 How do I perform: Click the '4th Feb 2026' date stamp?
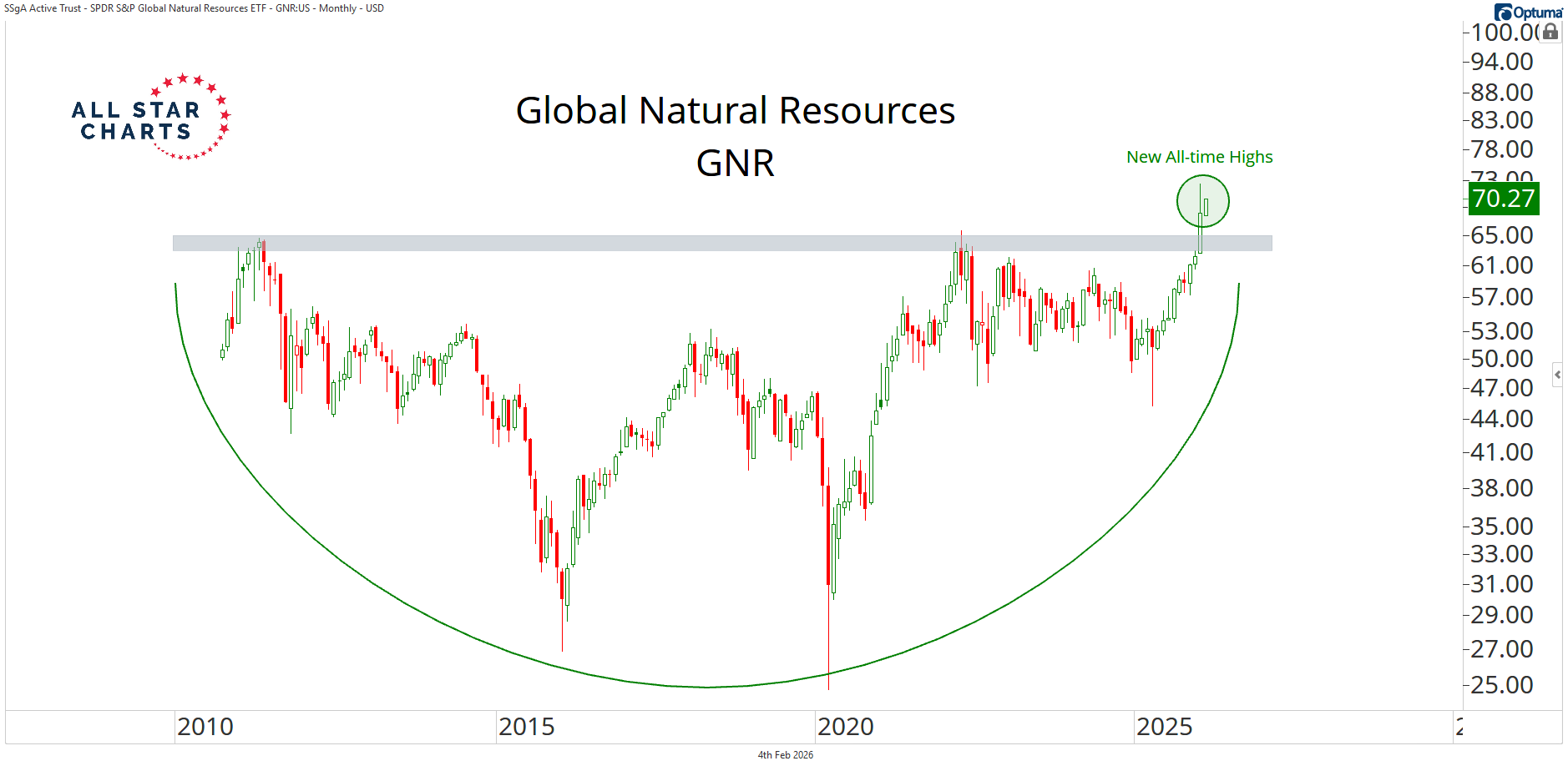pyautogui.click(x=785, y=755)
